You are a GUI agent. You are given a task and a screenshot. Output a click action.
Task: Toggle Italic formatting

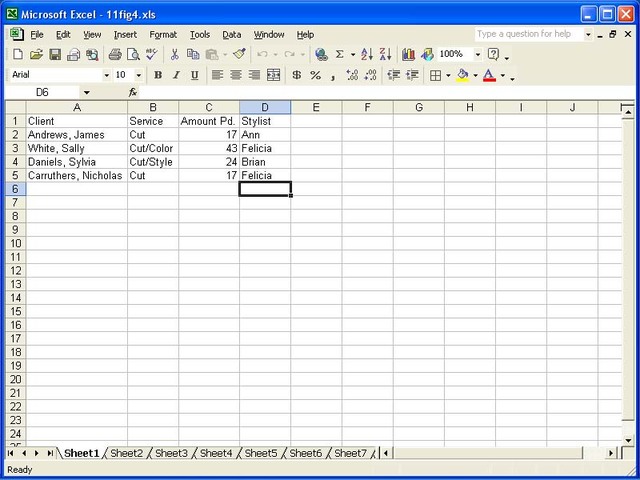point(176,75)
